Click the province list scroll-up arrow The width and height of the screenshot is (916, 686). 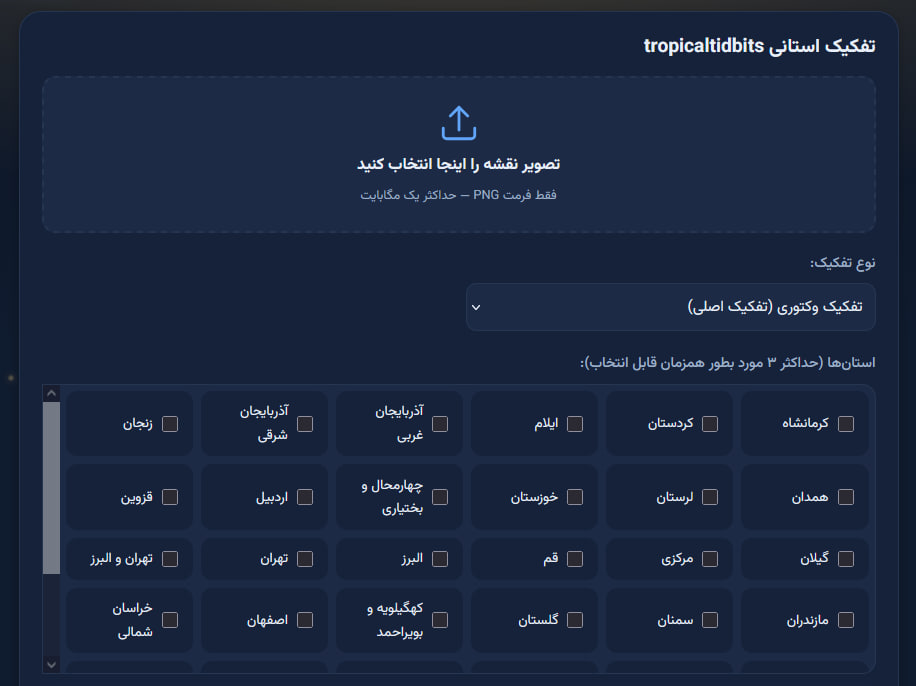pos(51,393)
